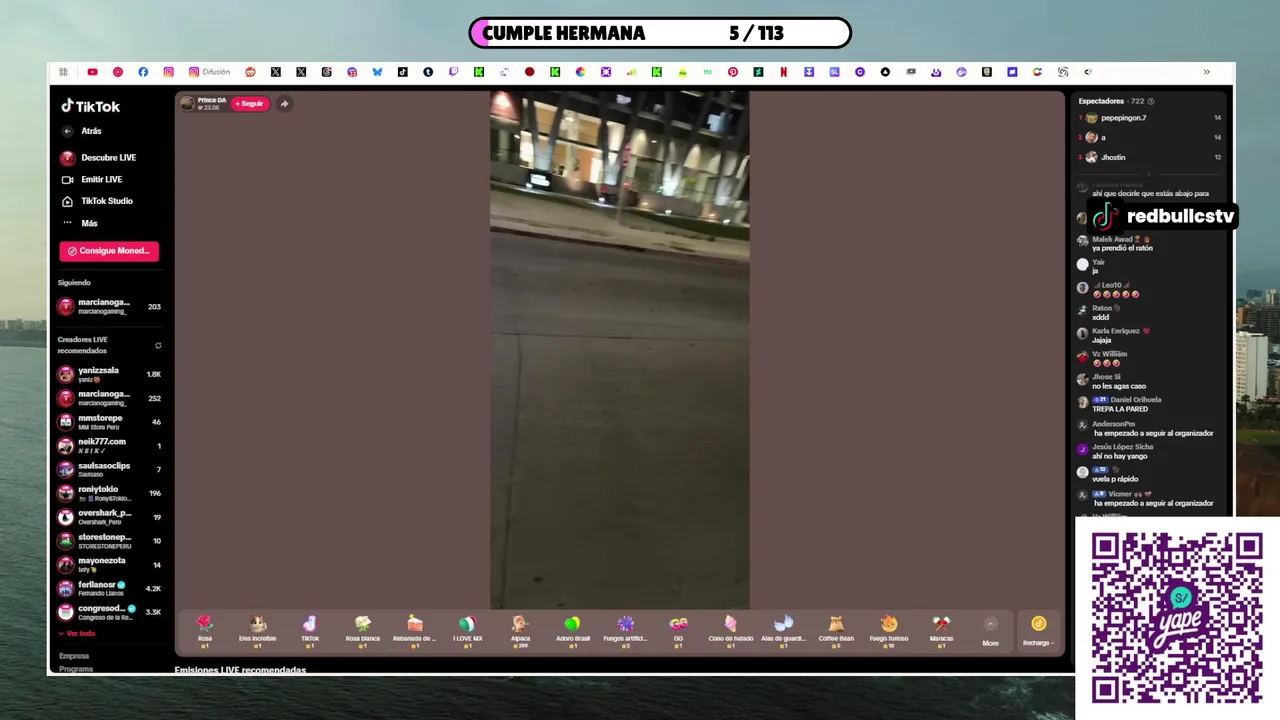
Task: Open Netflix bookmark in browser bar
Action: tap(783, 72)
